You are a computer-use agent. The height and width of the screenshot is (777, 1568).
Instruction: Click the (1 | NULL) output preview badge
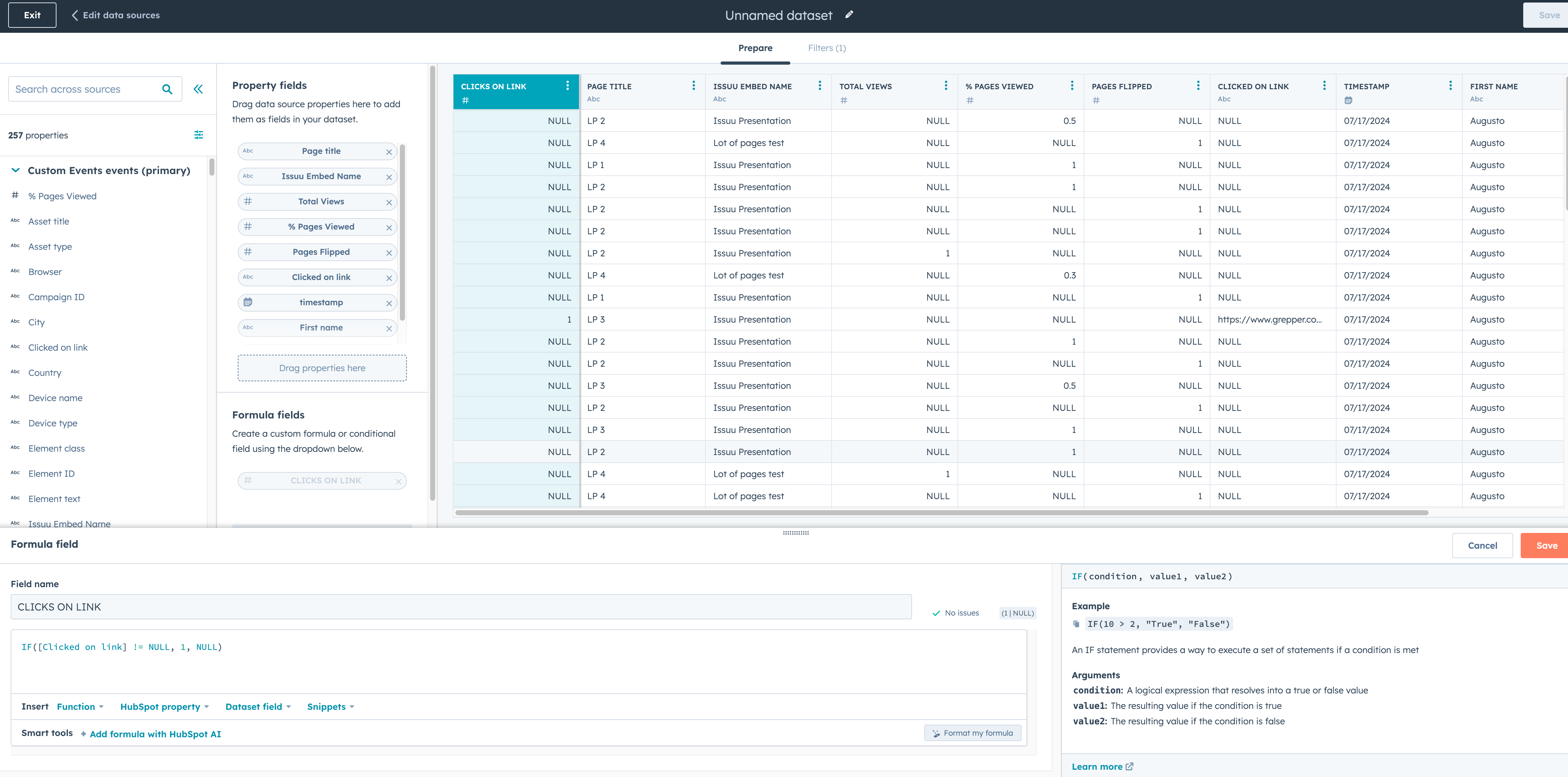[x=1017, y=613]
